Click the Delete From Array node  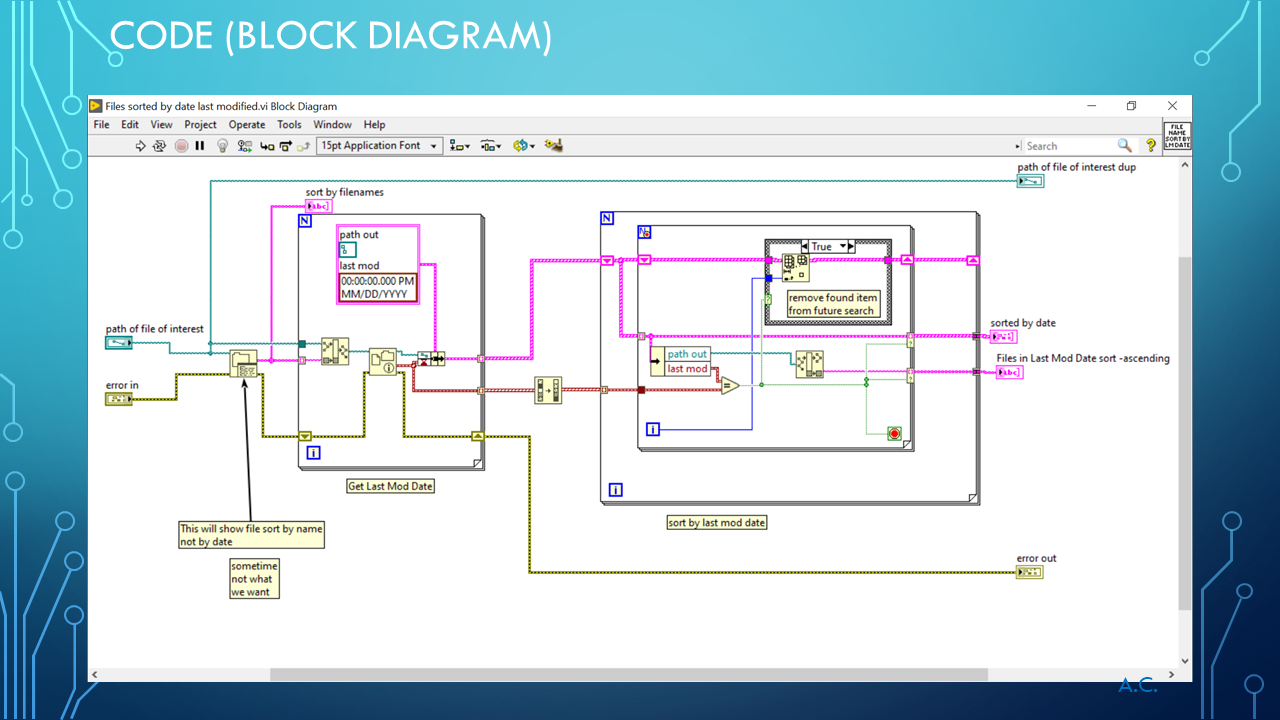796,267
